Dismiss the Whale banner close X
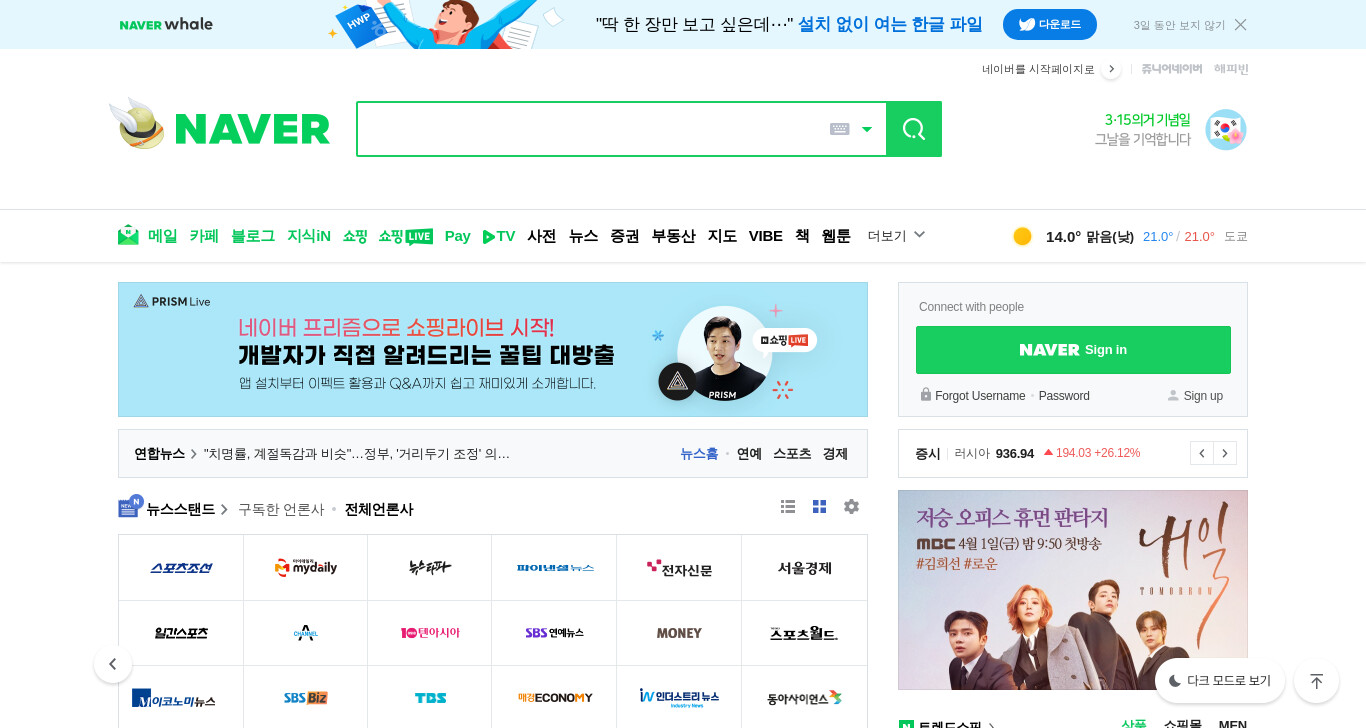The image size is (1366, 728). (x=1241, y=25)
